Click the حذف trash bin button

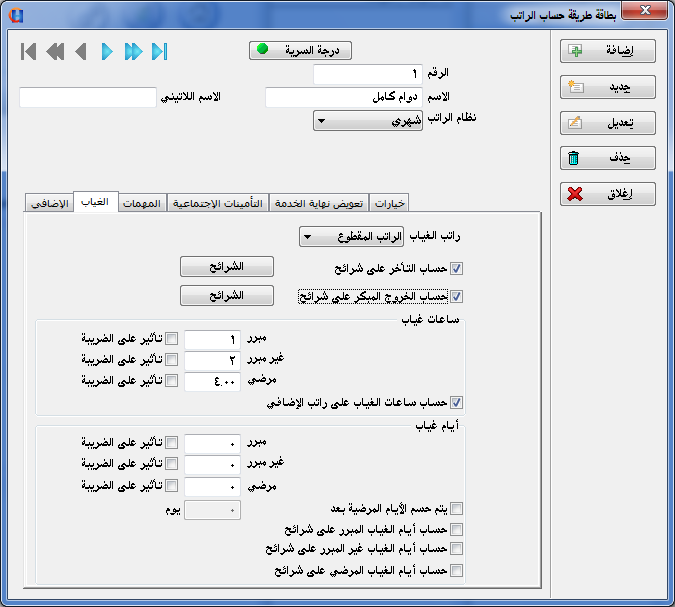tap(607, 158)
